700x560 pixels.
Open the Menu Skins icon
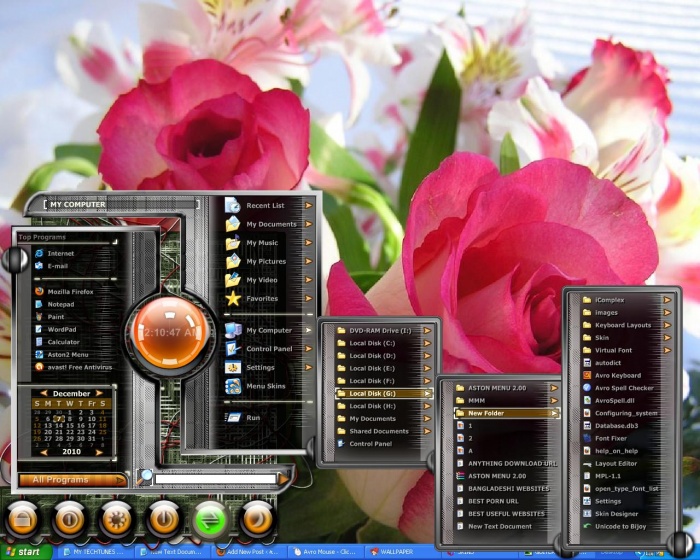[x=233, y=386]
